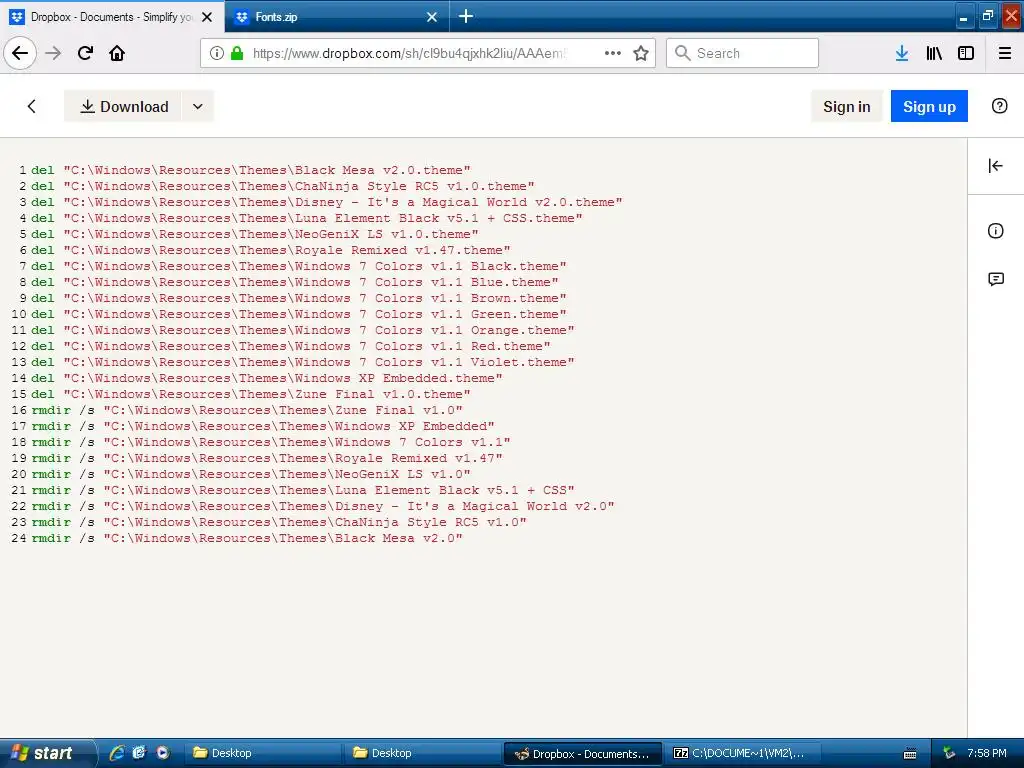Launch Windows Media Player quick launch
Viewport: 1024px width, 768px height.
163,753
